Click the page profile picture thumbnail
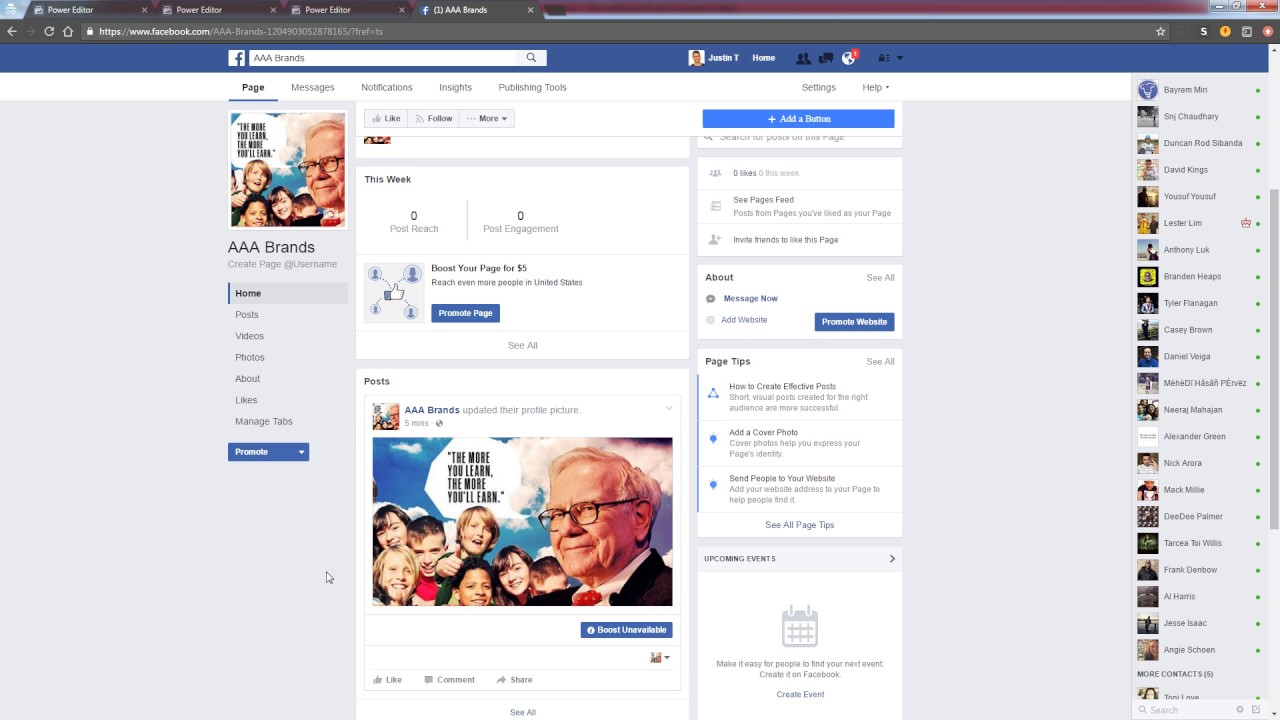Screen dimensions: 1280x720 pos(288,169)
